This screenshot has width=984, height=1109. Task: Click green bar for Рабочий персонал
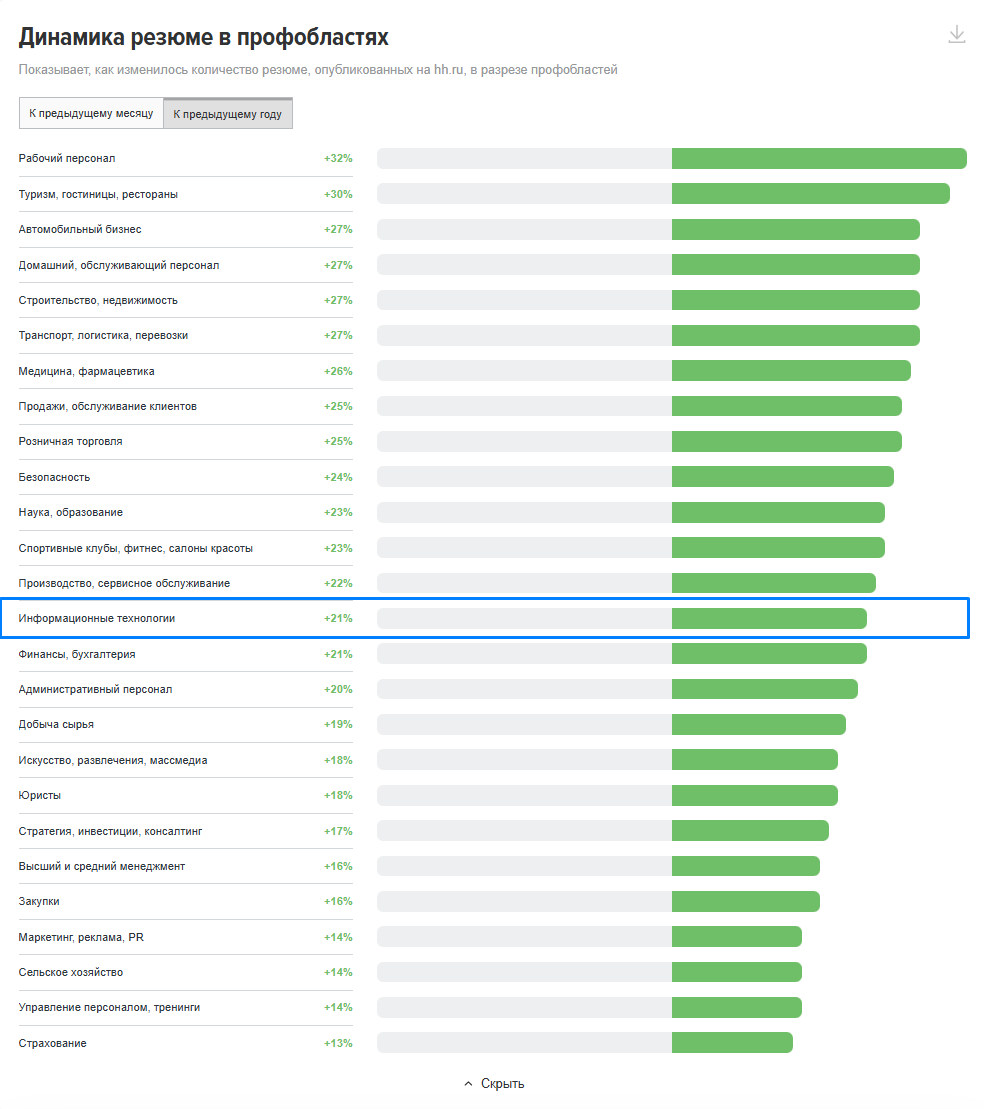coord(819,158)
